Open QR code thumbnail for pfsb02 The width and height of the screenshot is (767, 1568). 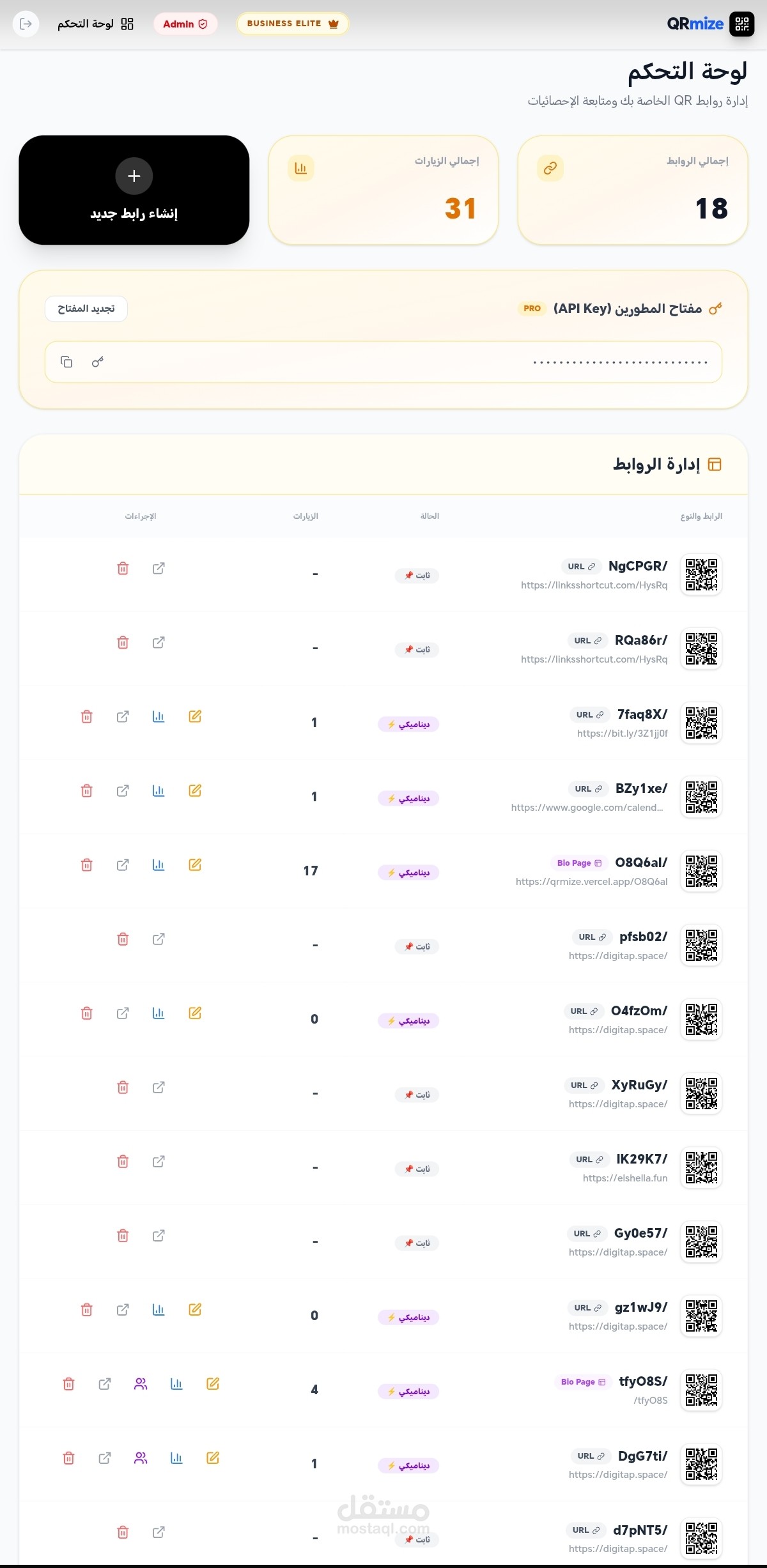coord(701,945)
